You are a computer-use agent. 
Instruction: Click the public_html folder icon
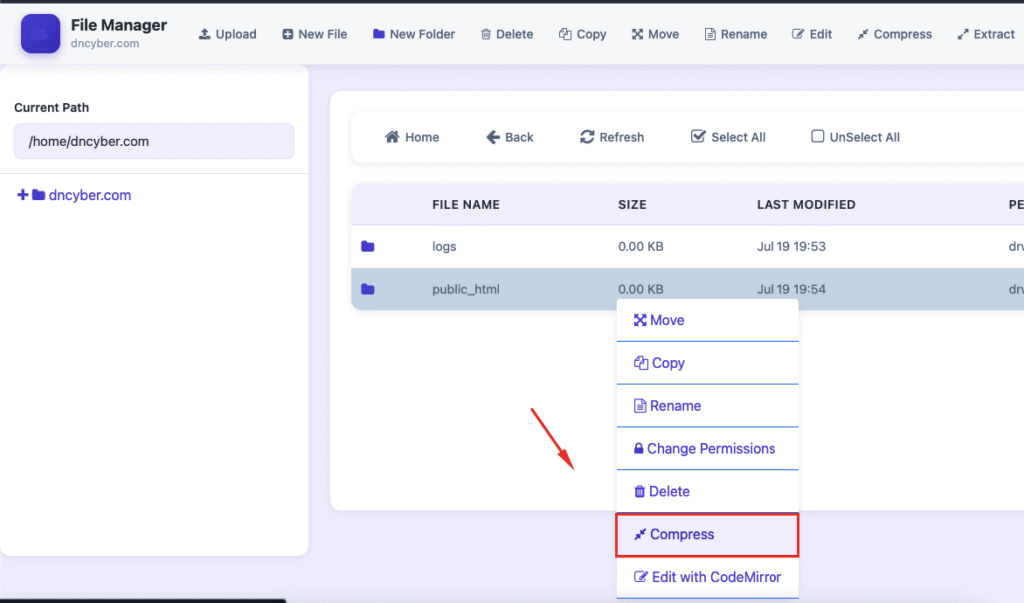click(368, 289)
